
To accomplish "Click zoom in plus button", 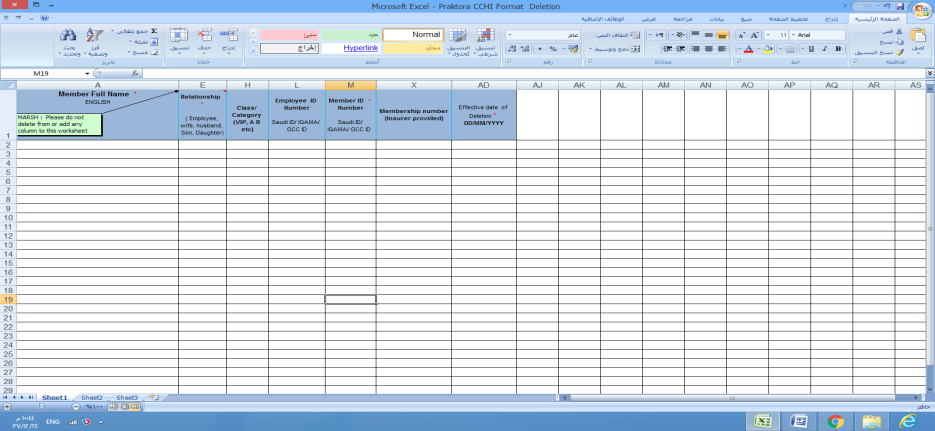I will click(7, 407).
